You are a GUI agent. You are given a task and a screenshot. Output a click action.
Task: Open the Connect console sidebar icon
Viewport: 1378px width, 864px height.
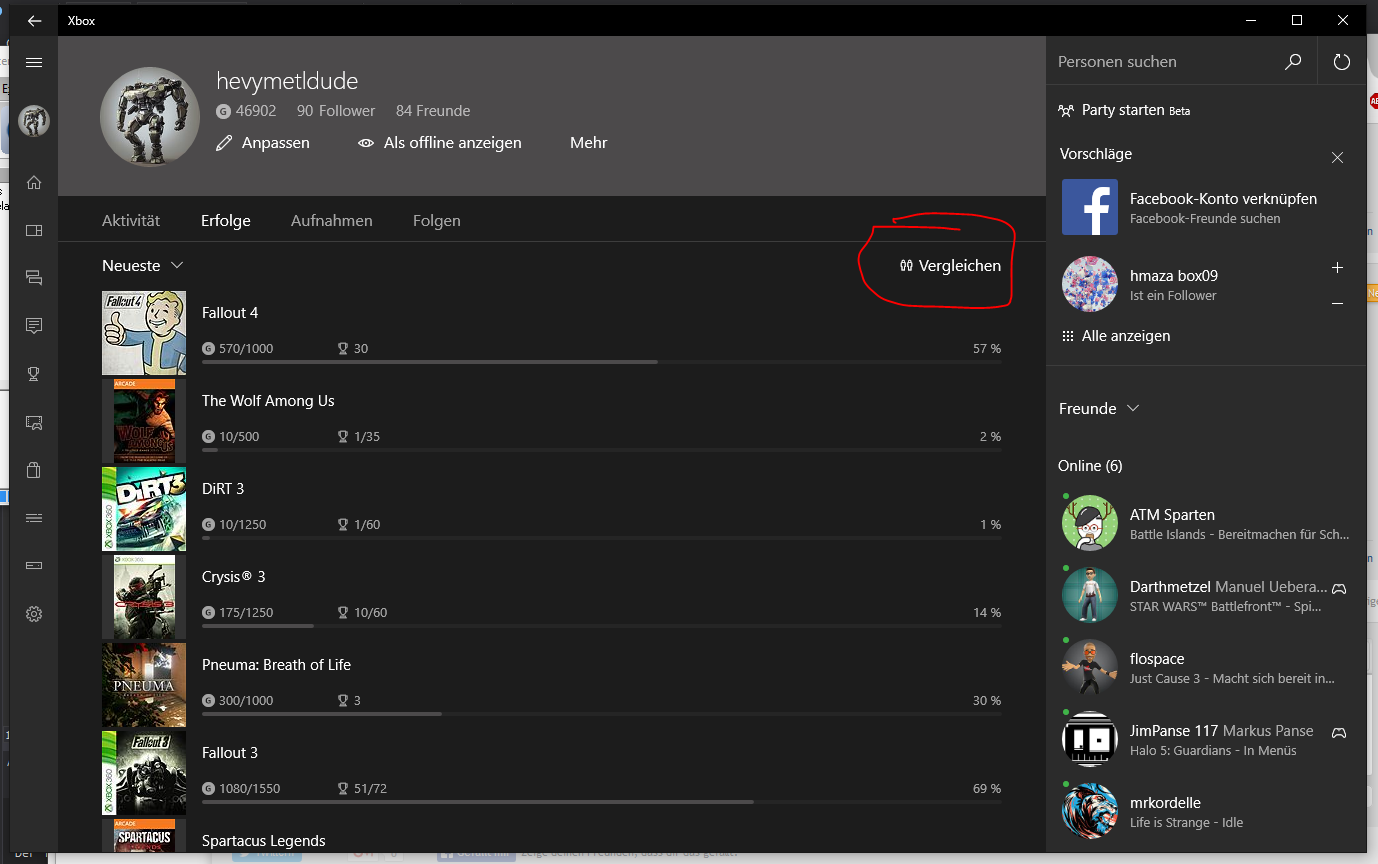coord(34,566)
